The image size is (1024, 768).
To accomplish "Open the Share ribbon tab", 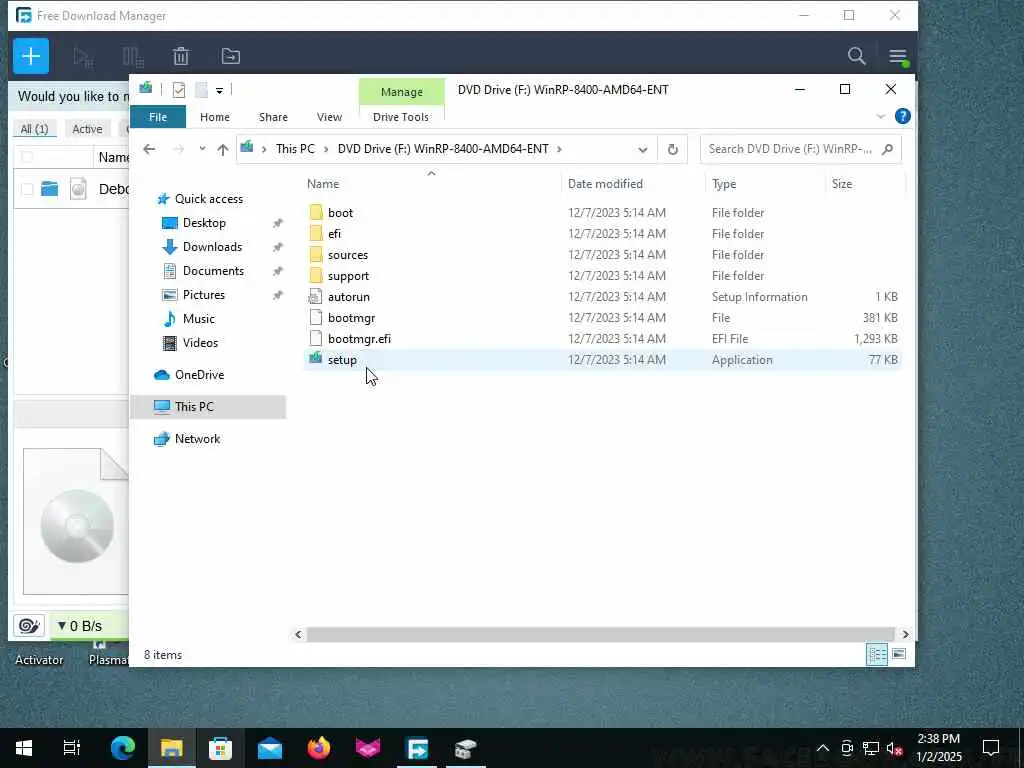I will [x=273, y=117].
